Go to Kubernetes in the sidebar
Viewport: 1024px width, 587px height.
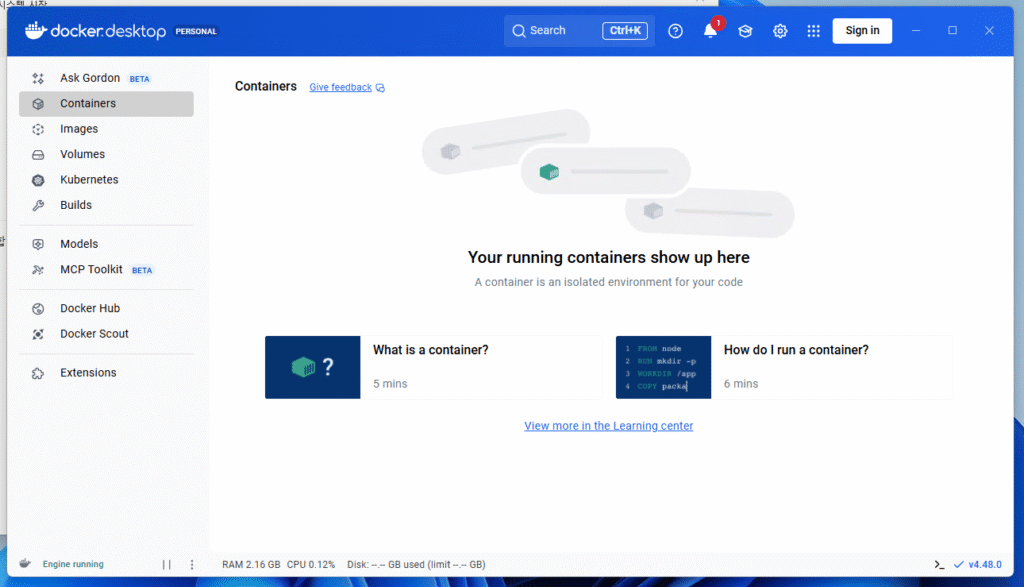pyautogui.click(x=89, y=180)
